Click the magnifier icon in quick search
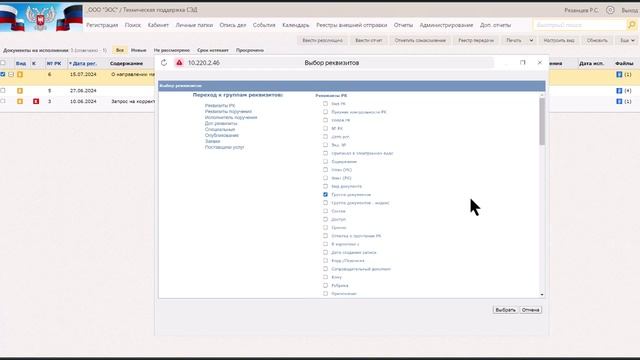This screenshot has width=640, height=360. coord(631,25)
